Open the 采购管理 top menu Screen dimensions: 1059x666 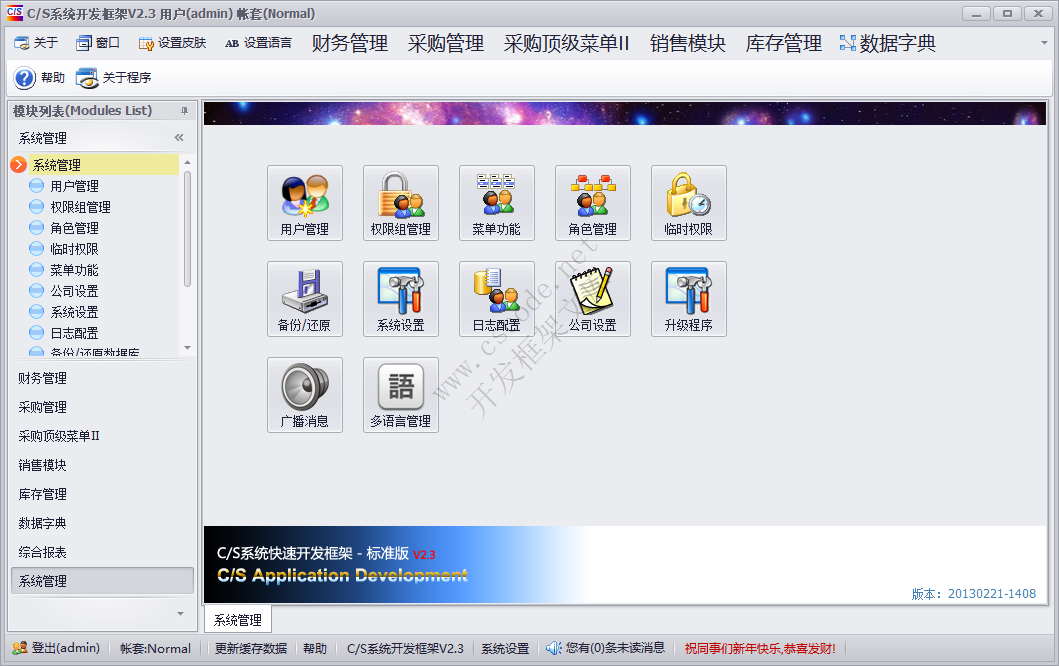(446, 43)
